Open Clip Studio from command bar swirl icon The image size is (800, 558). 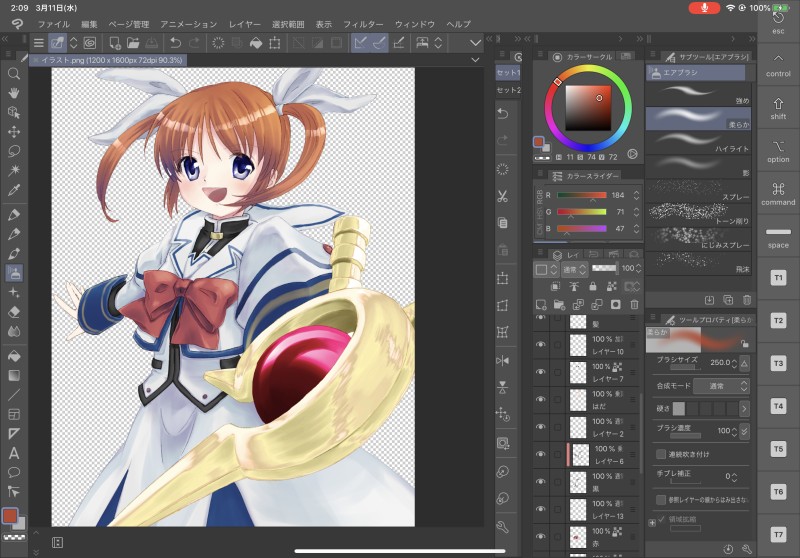tap(90, 43)
